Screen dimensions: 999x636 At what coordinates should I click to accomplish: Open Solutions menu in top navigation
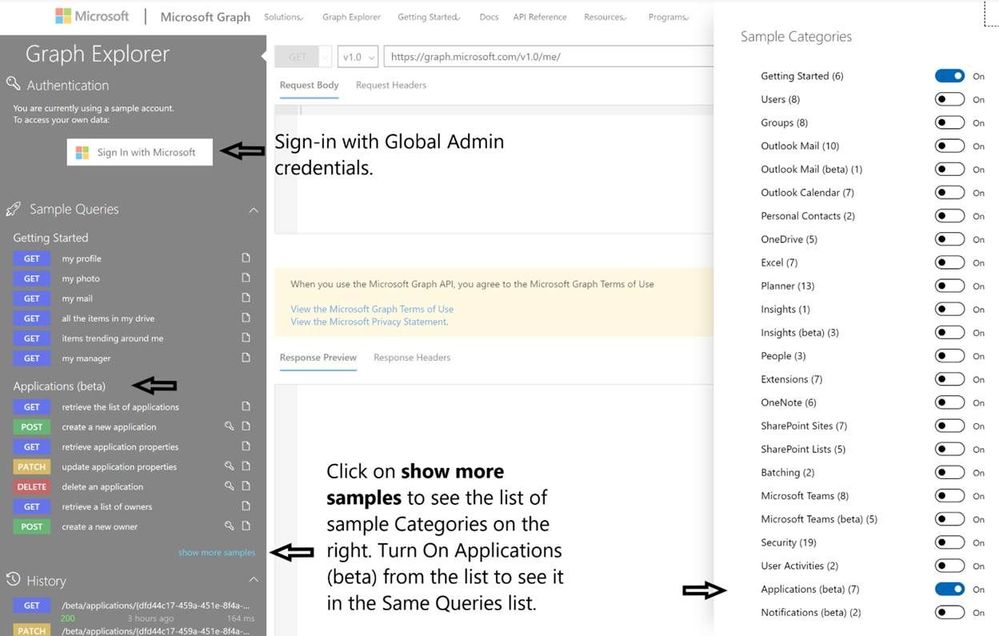pos(284,17)
